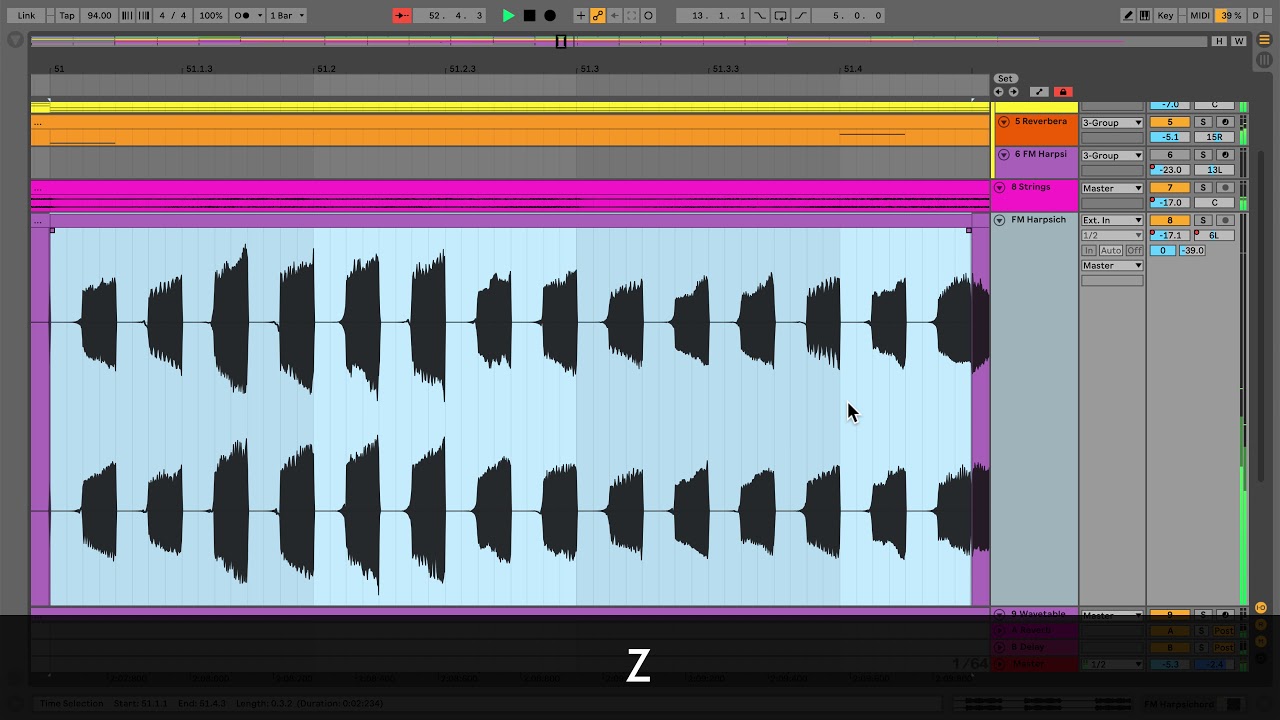Click the D disk overload indicator
This screenshot has height=720, width=1280.
click(1256, 15)
